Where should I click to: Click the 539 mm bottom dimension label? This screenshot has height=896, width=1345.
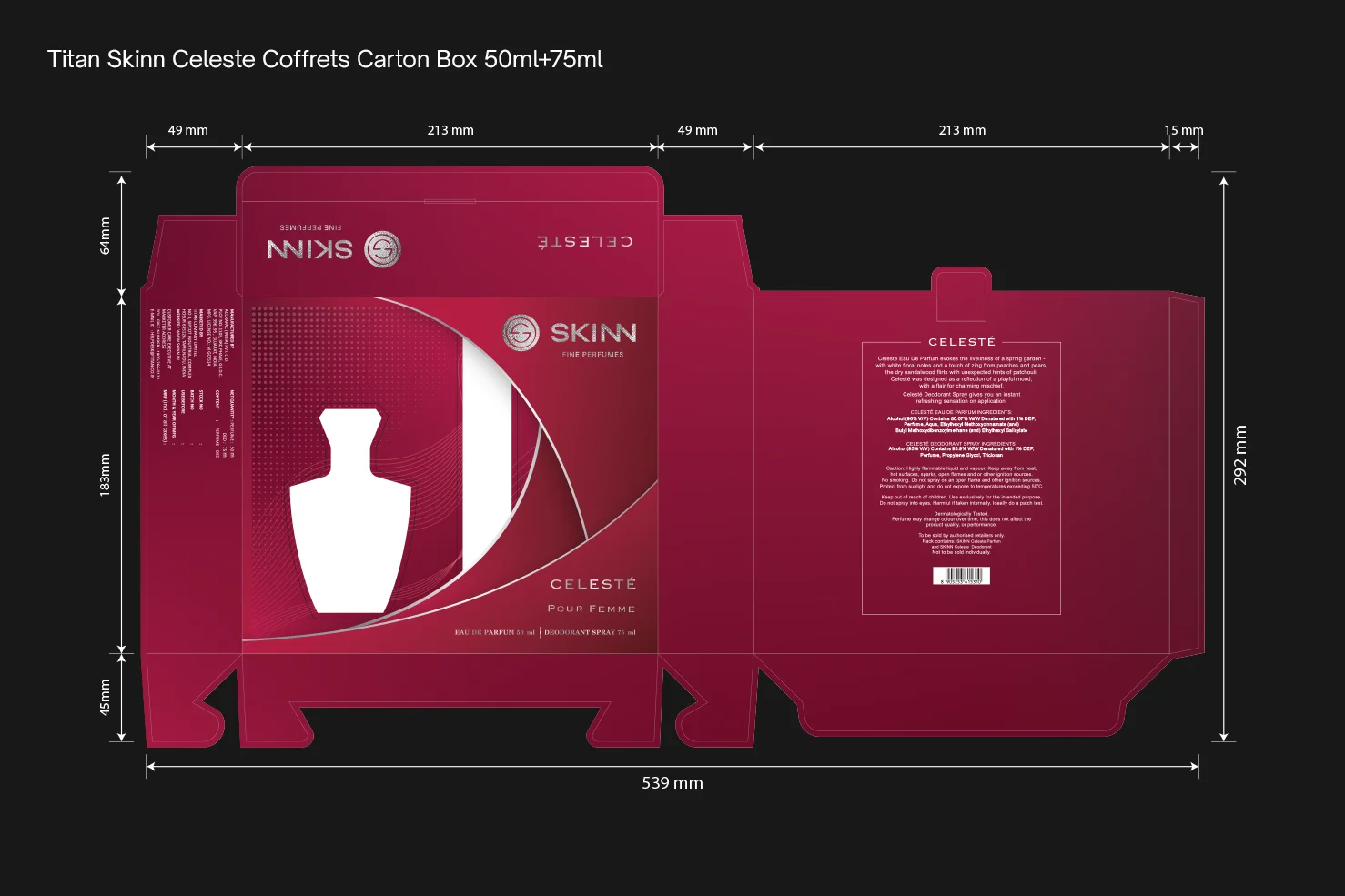[672, 782]
